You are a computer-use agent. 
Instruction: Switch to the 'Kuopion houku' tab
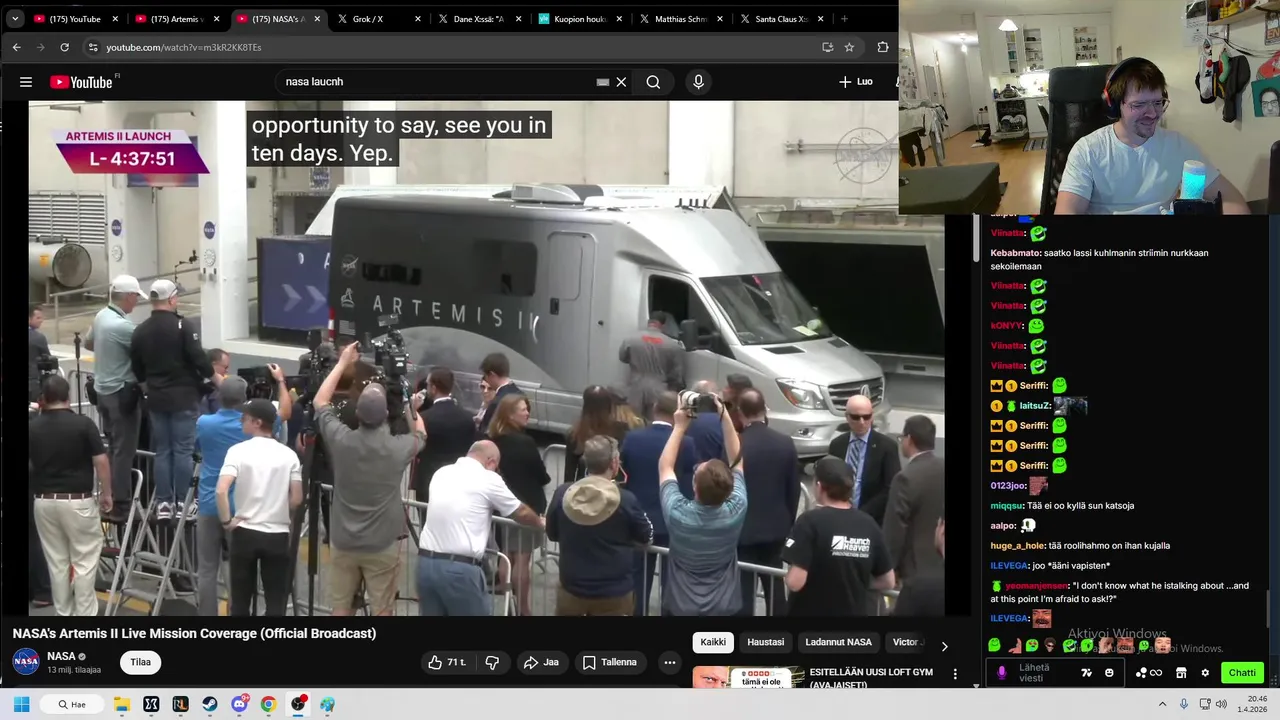580,19
